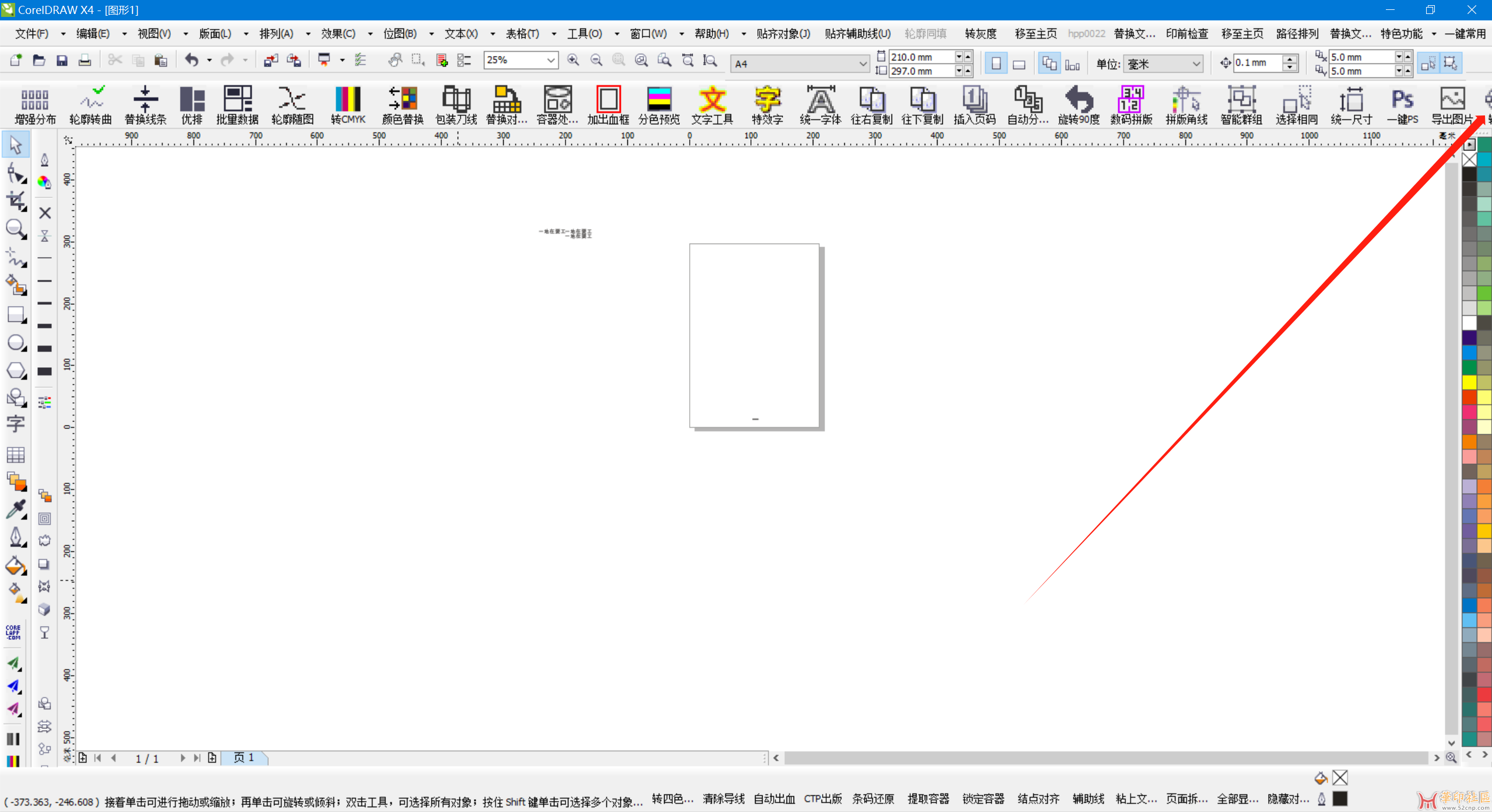Select the Table tool

tap(16, 455)
